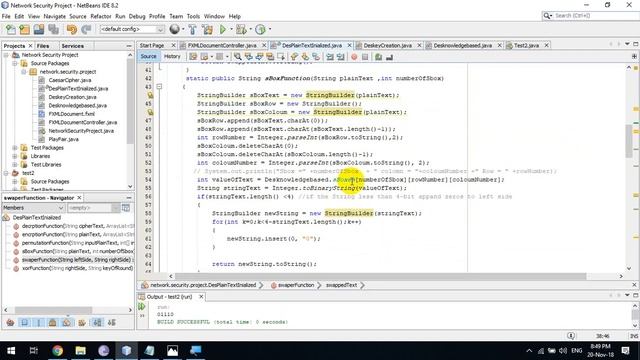The width and height of the screenshot is (640, 360).
Task: Open the empty filter combo box in Navigator
Action: [x=93, y=208]
